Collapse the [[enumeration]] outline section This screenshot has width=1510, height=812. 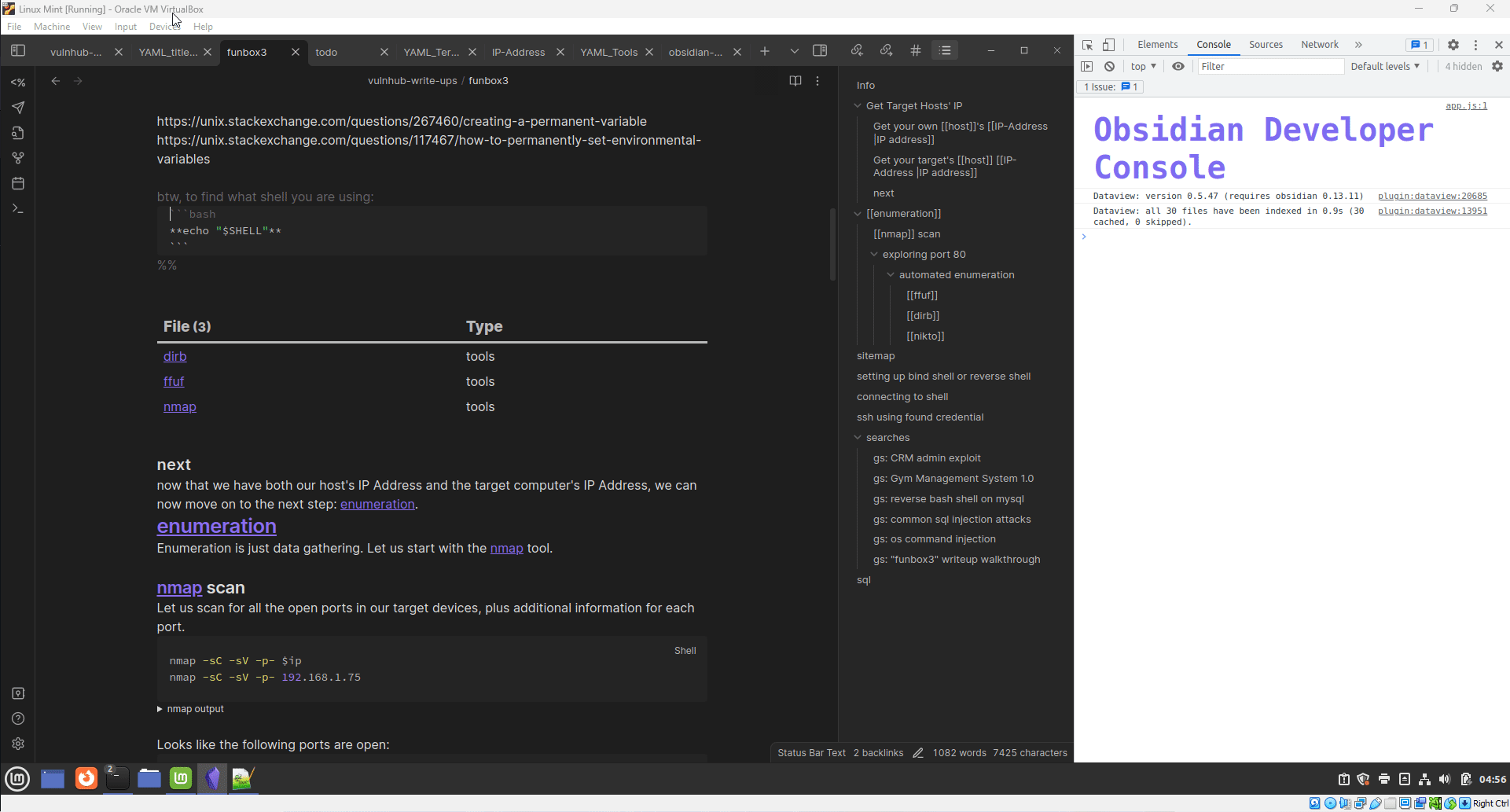pos(858,214)
